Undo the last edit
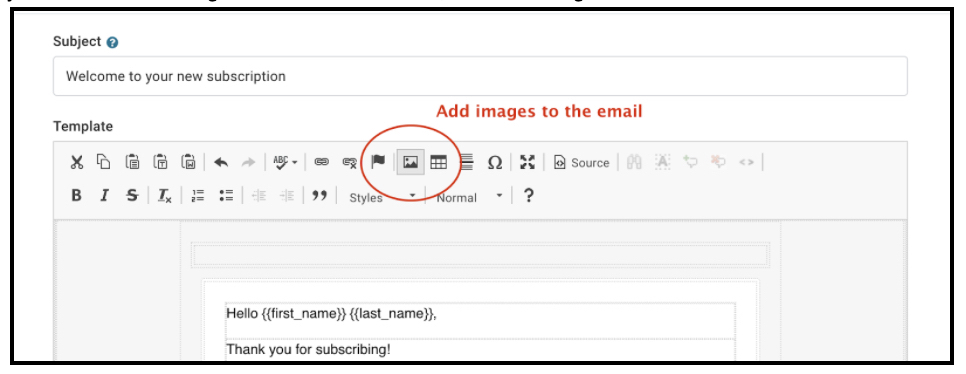This screenshot has height=374, width=966. (x=221, y=163)
